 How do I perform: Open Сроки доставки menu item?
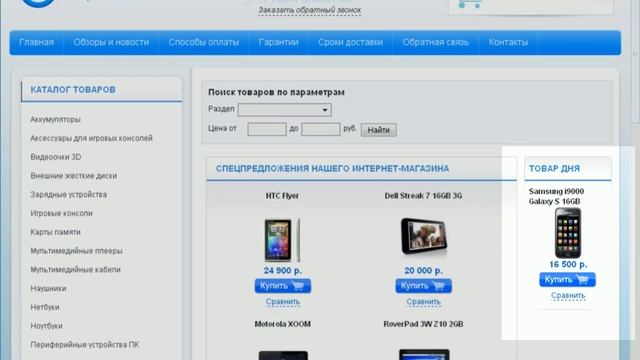[x=351, y=42]
